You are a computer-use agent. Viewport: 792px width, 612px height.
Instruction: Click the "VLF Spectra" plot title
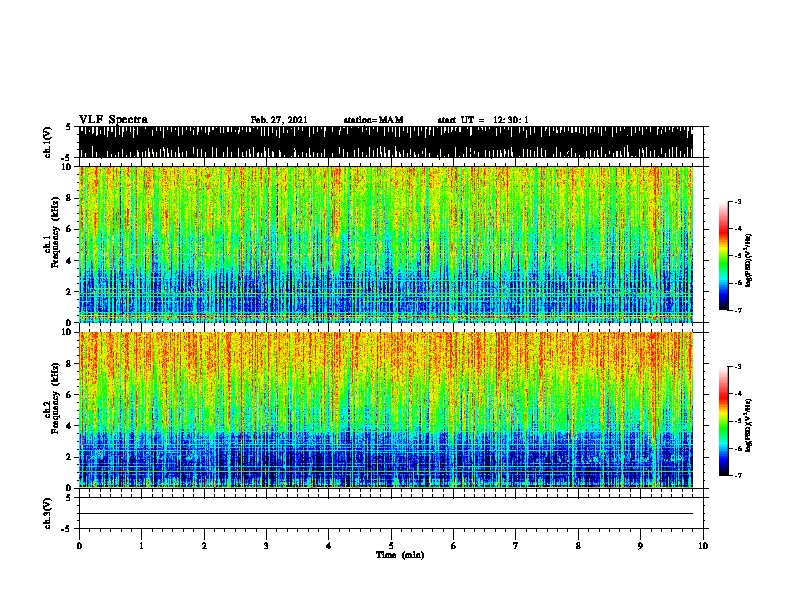pos(113,120)
